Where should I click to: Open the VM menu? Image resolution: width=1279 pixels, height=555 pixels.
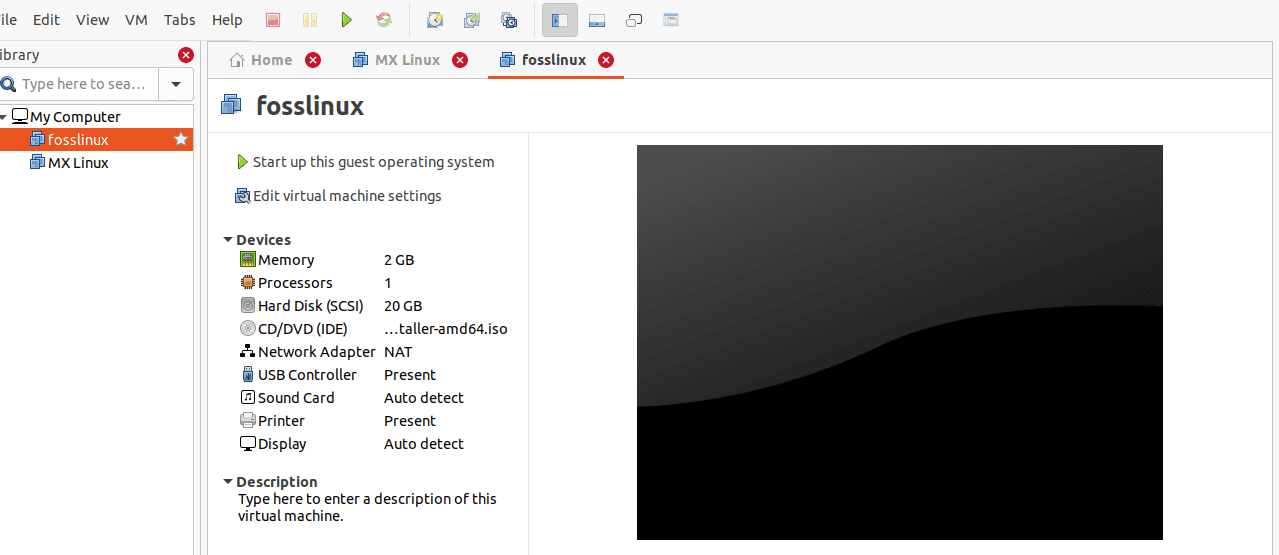pos(137,20)
